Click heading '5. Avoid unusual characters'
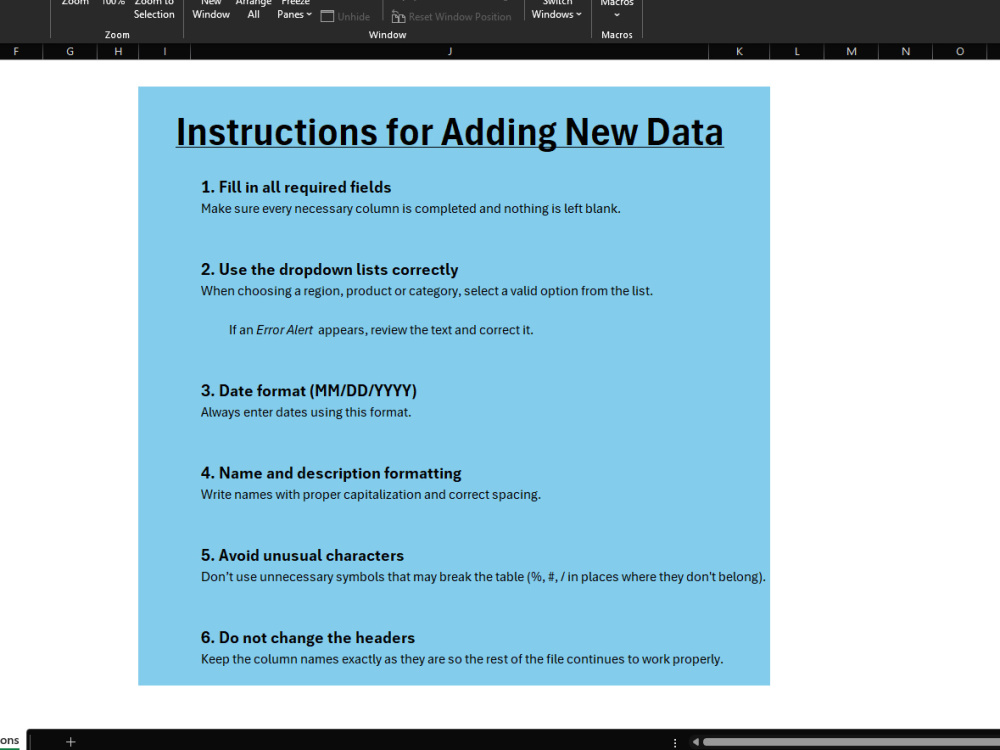The height and width of the screenshot is (750, 1000). (x=302, y=555)
